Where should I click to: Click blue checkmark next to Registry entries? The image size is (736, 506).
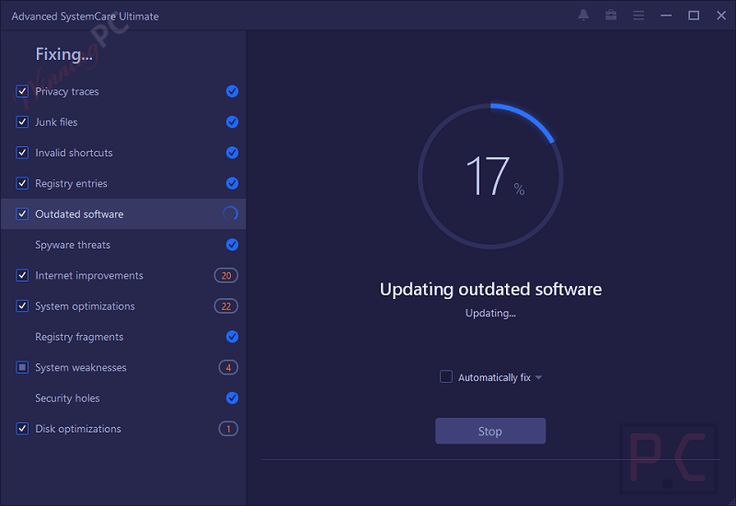coord(232,184)
